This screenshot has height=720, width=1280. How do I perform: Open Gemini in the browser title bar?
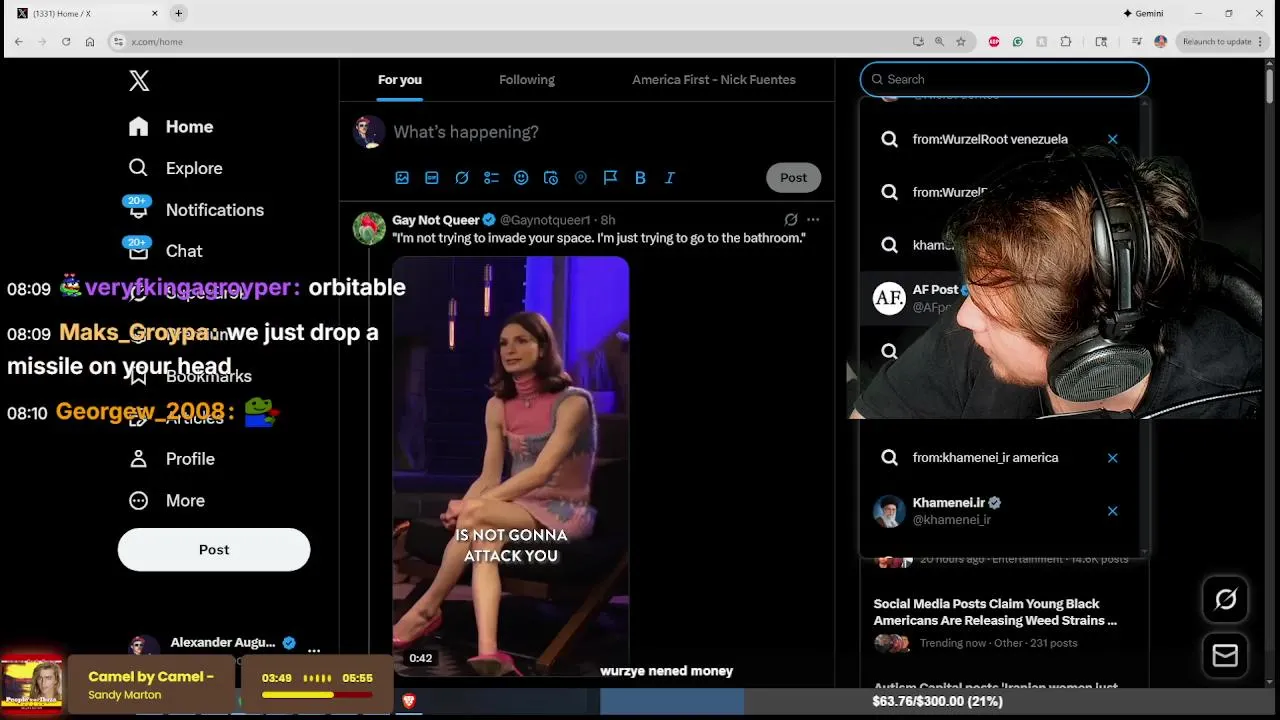(1143, 14)
